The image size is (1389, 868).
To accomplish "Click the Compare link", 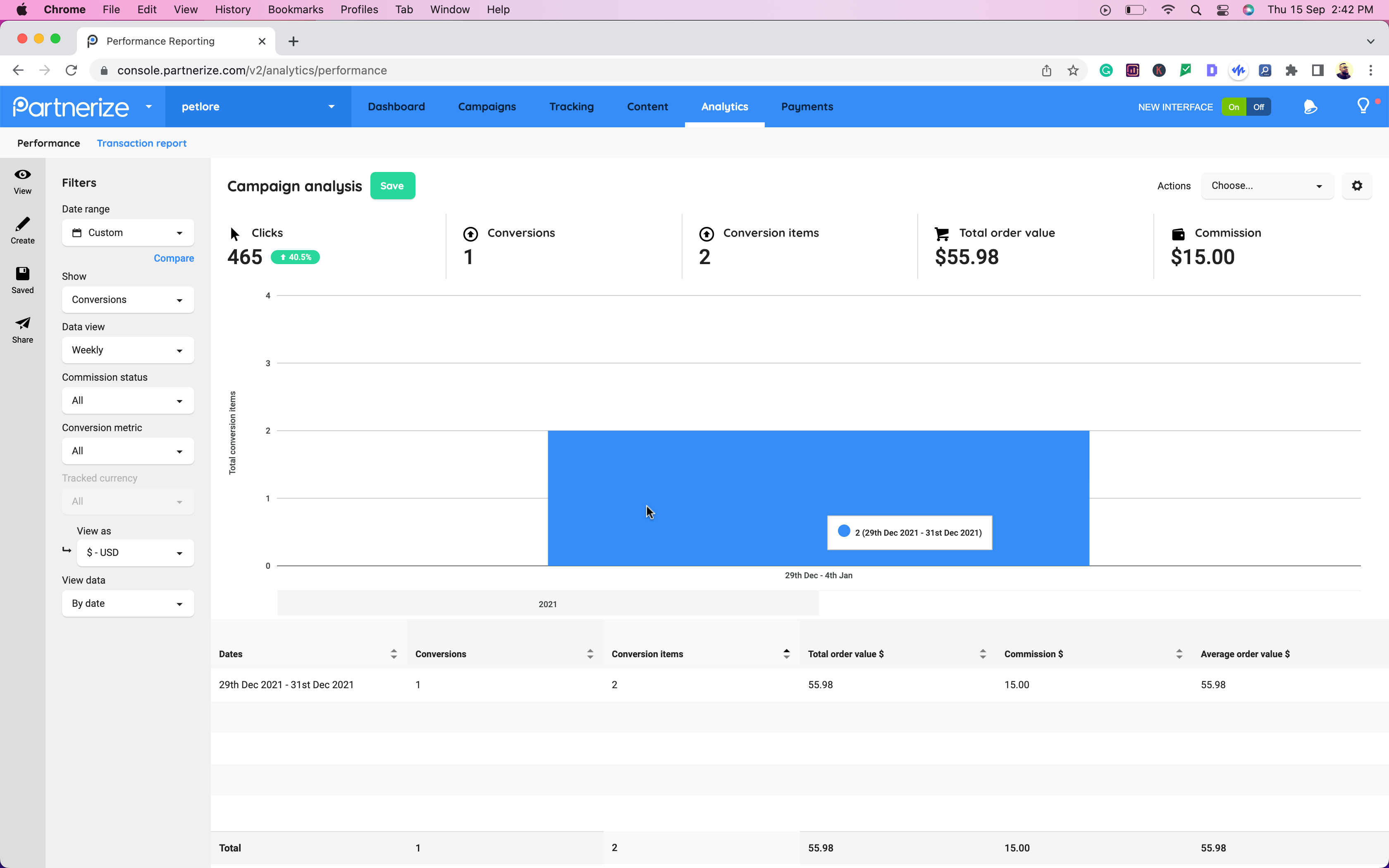I will [174, 258].
